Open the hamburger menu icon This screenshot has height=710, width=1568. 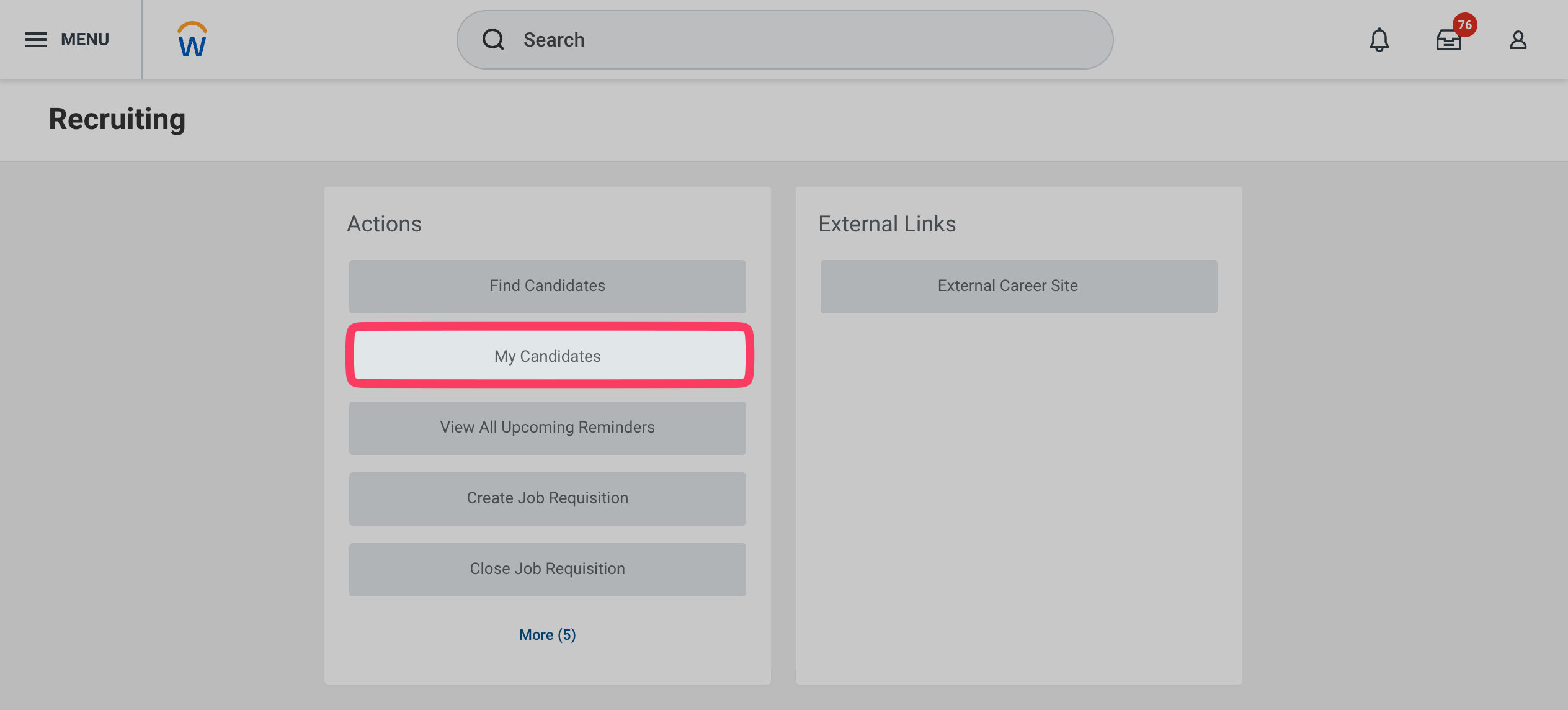click(x=36, y=40)
